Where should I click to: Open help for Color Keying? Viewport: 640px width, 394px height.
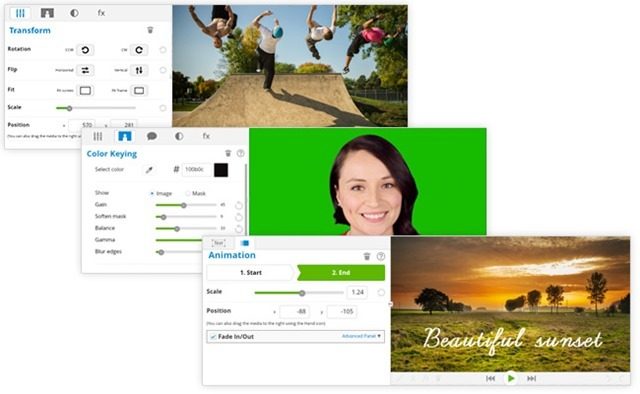tap(241, 153)
